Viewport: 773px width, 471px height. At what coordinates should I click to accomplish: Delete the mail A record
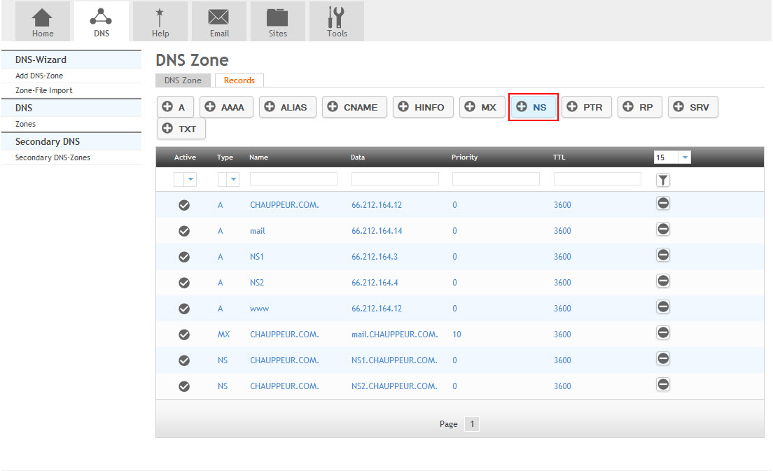663,229
